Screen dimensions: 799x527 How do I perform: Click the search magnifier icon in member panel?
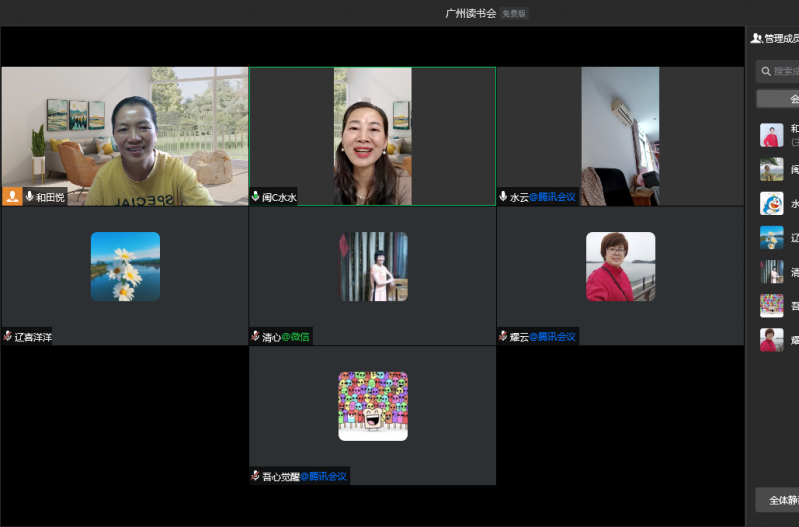766,71
